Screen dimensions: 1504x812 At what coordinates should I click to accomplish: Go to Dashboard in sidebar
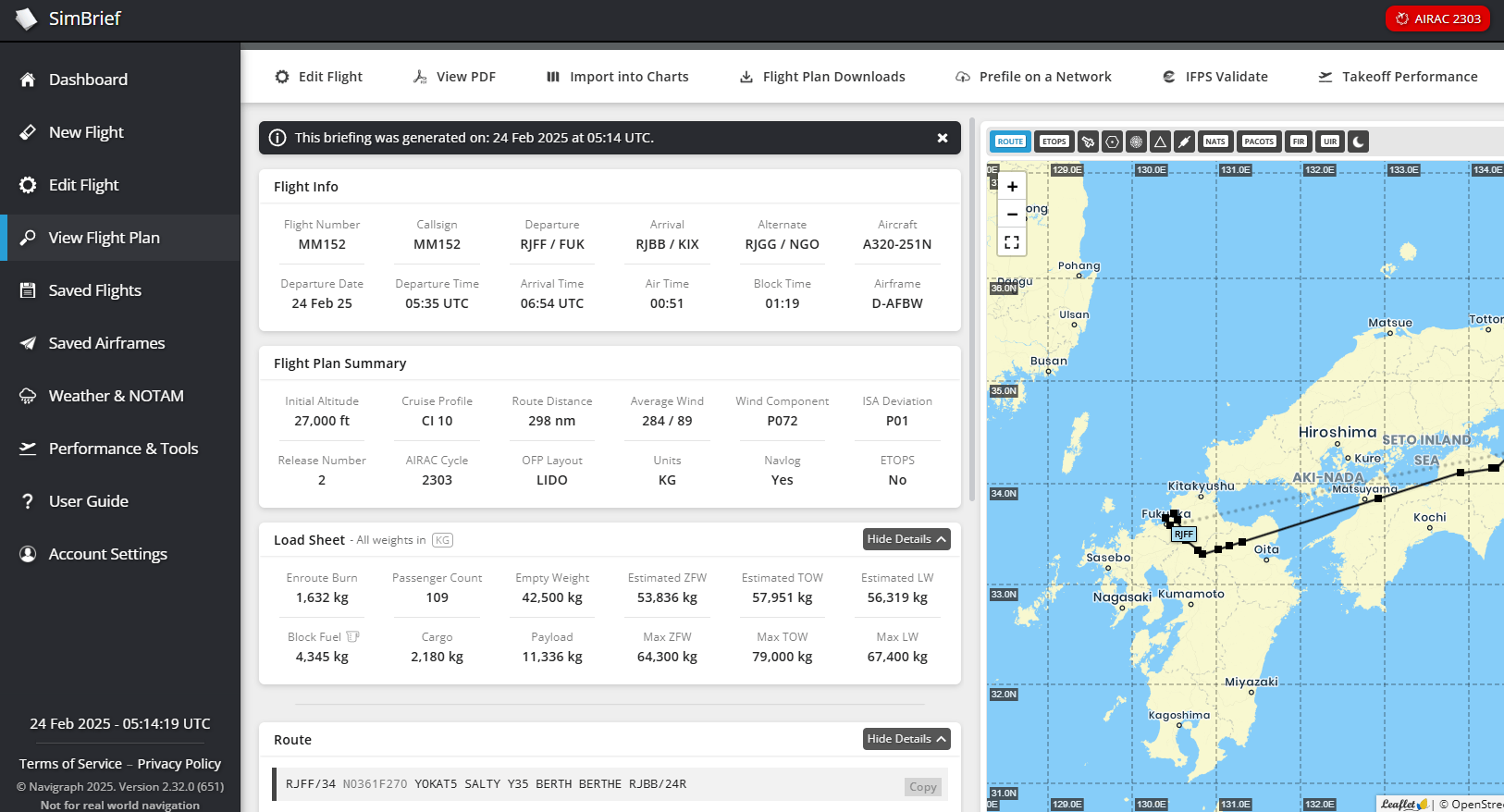[120, 80]
